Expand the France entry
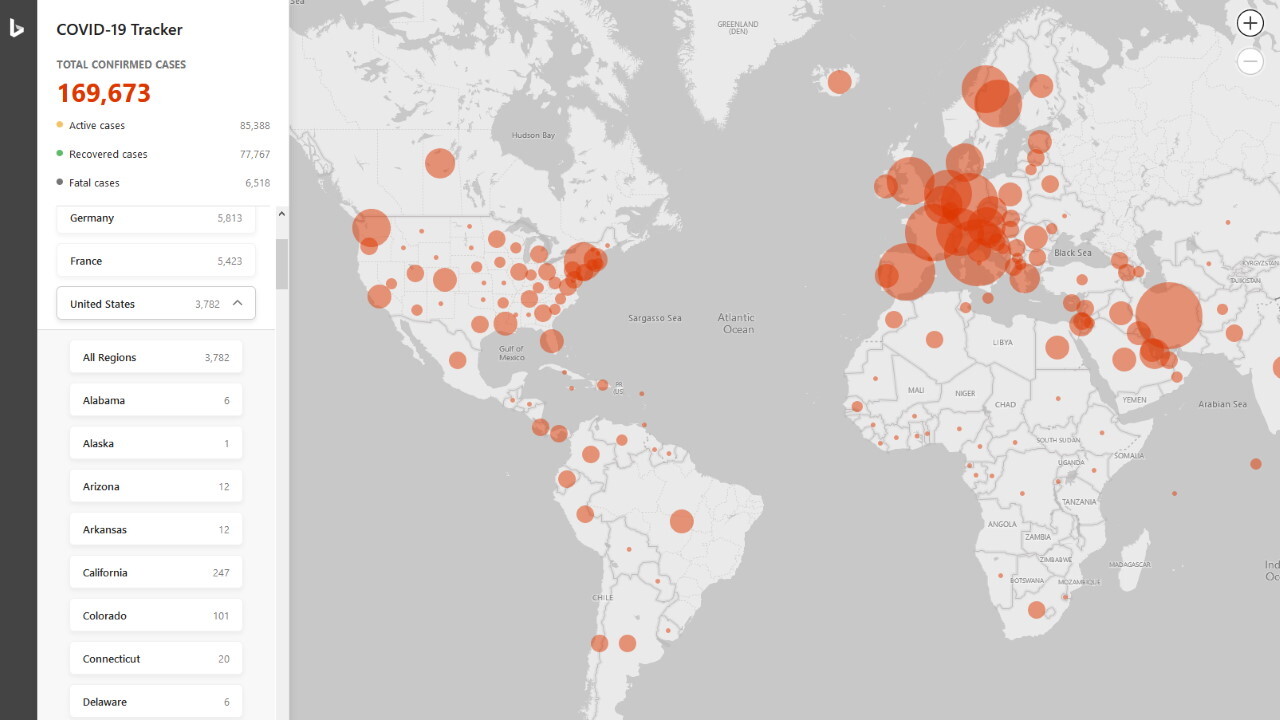Image resolution: width=1280 pixels, height=720 pixels. (x=155, y=260)
